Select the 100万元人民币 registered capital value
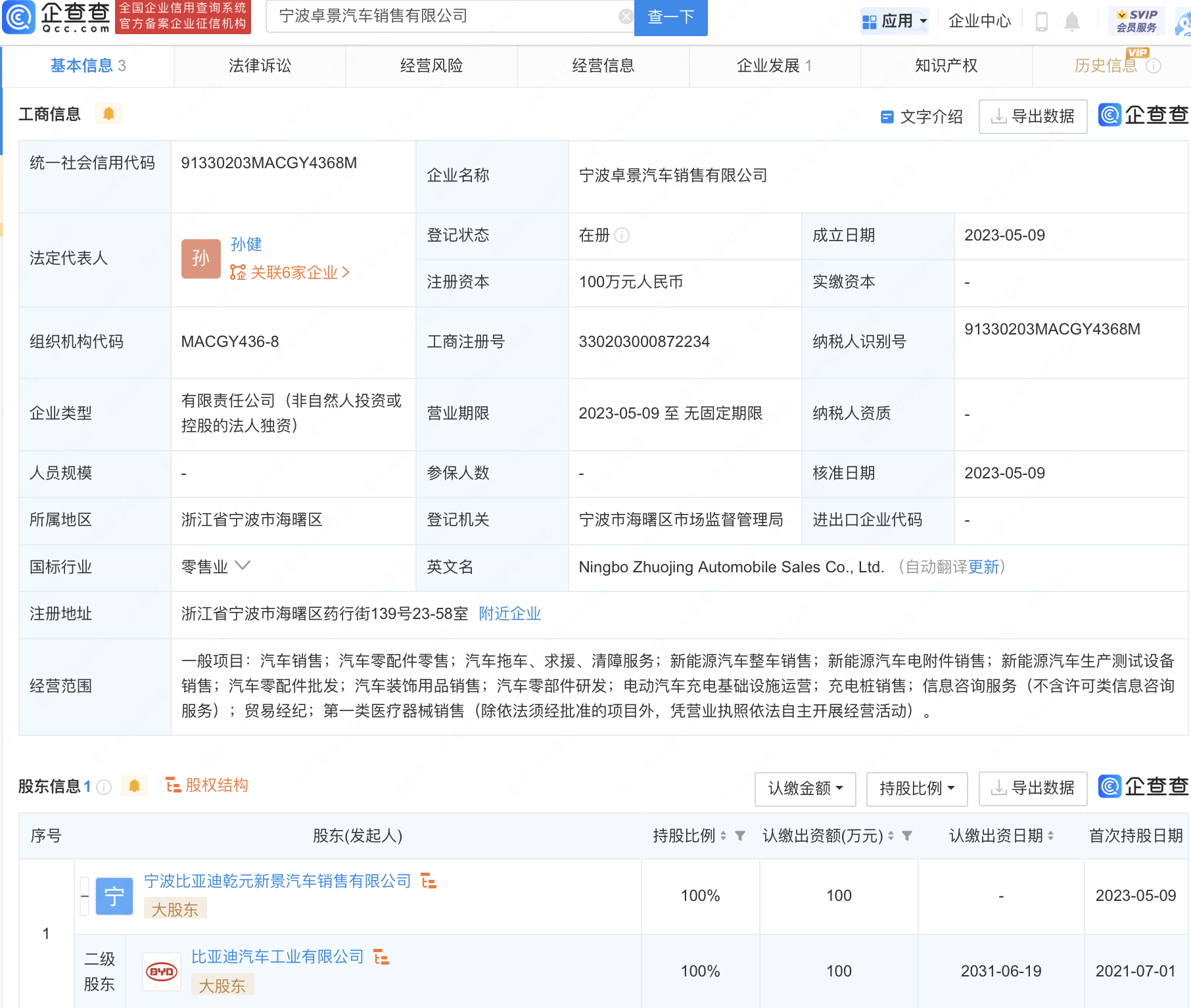1191x1008 pixels. pos(630,282)
